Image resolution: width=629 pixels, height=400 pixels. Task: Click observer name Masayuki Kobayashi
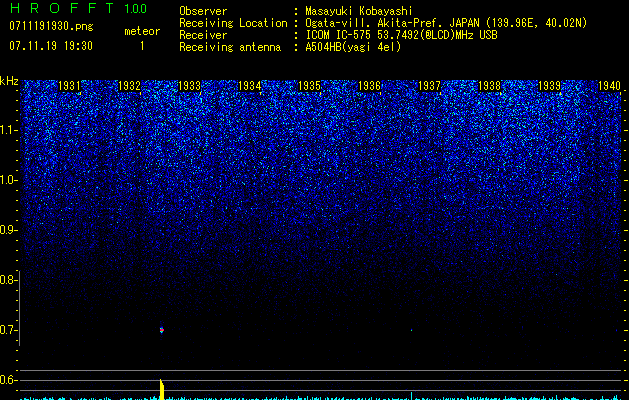359,11
